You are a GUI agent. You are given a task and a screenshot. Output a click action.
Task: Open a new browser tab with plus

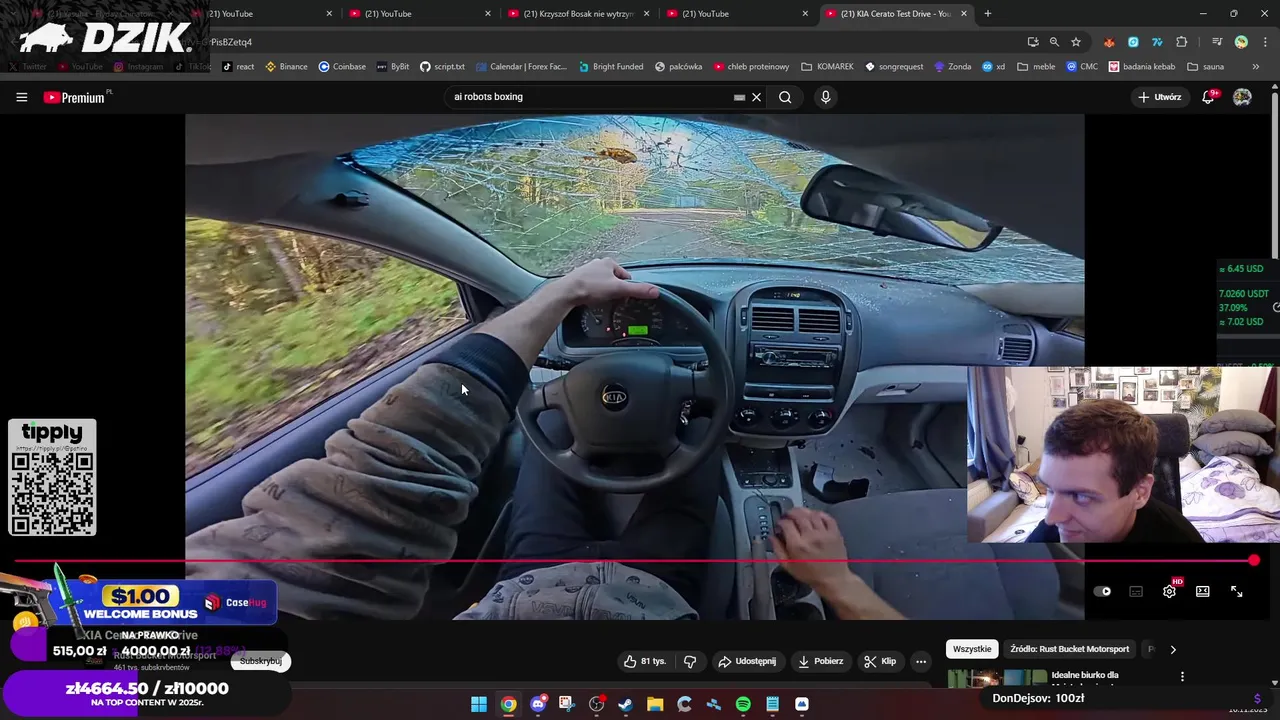click(988, 14)
